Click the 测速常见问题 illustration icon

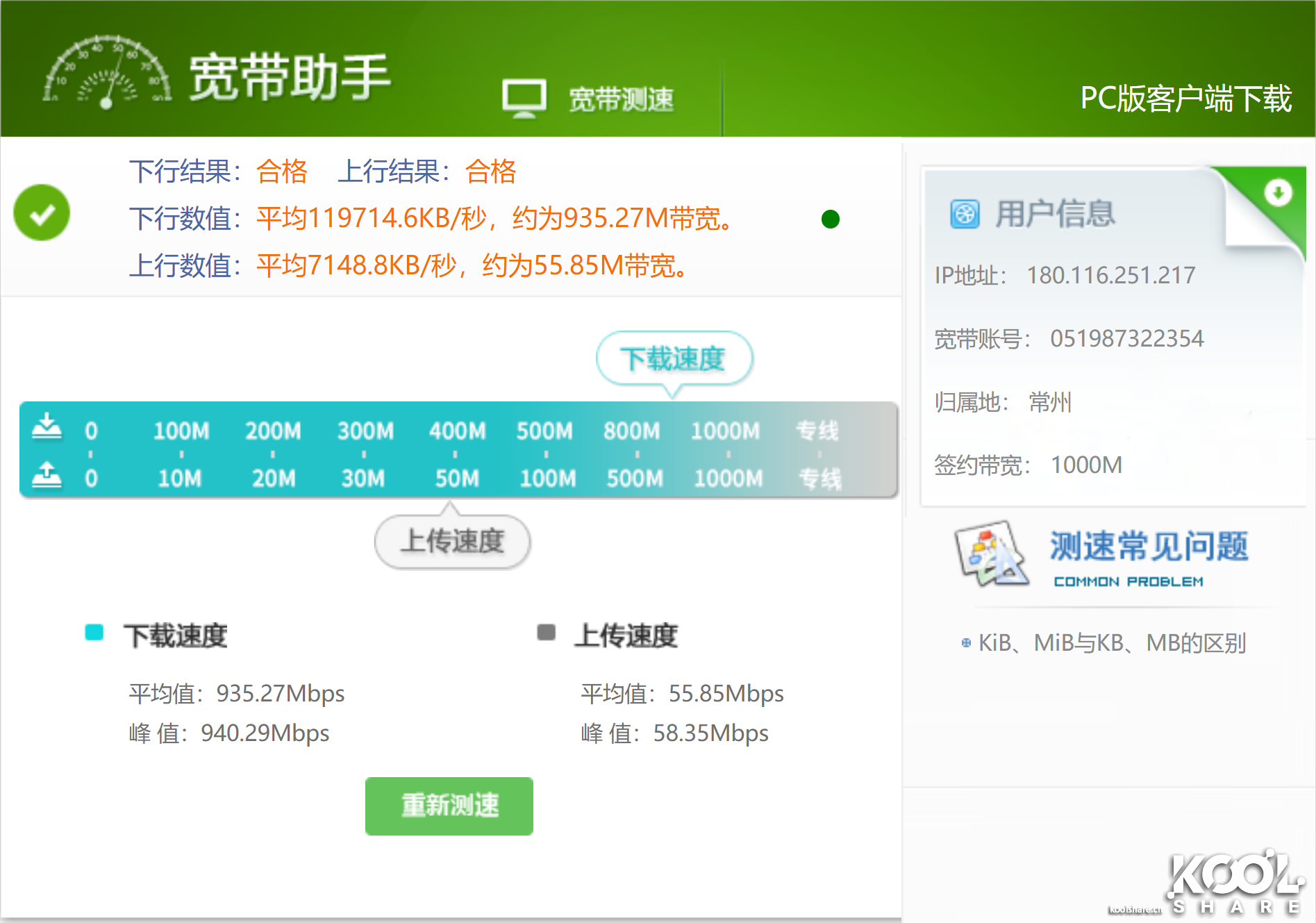click(991, 554)
